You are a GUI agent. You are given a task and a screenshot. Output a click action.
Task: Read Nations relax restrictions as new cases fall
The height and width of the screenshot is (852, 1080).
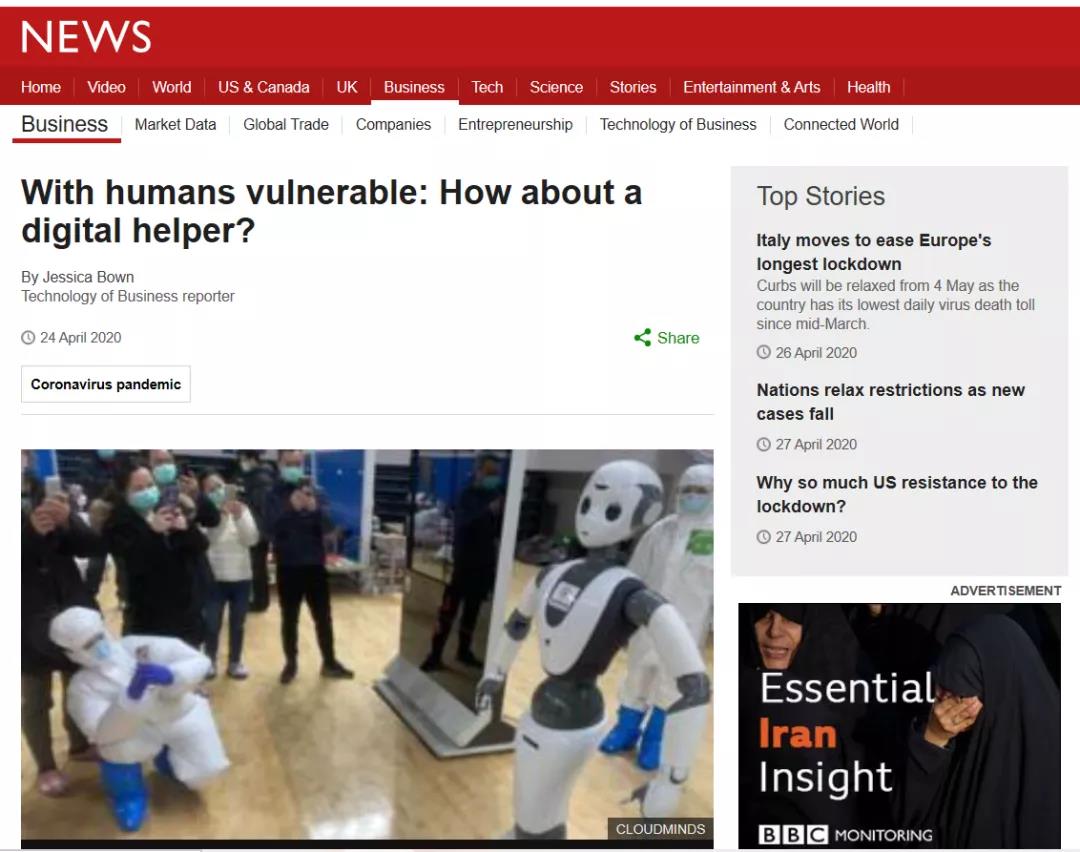click(891, 402)
